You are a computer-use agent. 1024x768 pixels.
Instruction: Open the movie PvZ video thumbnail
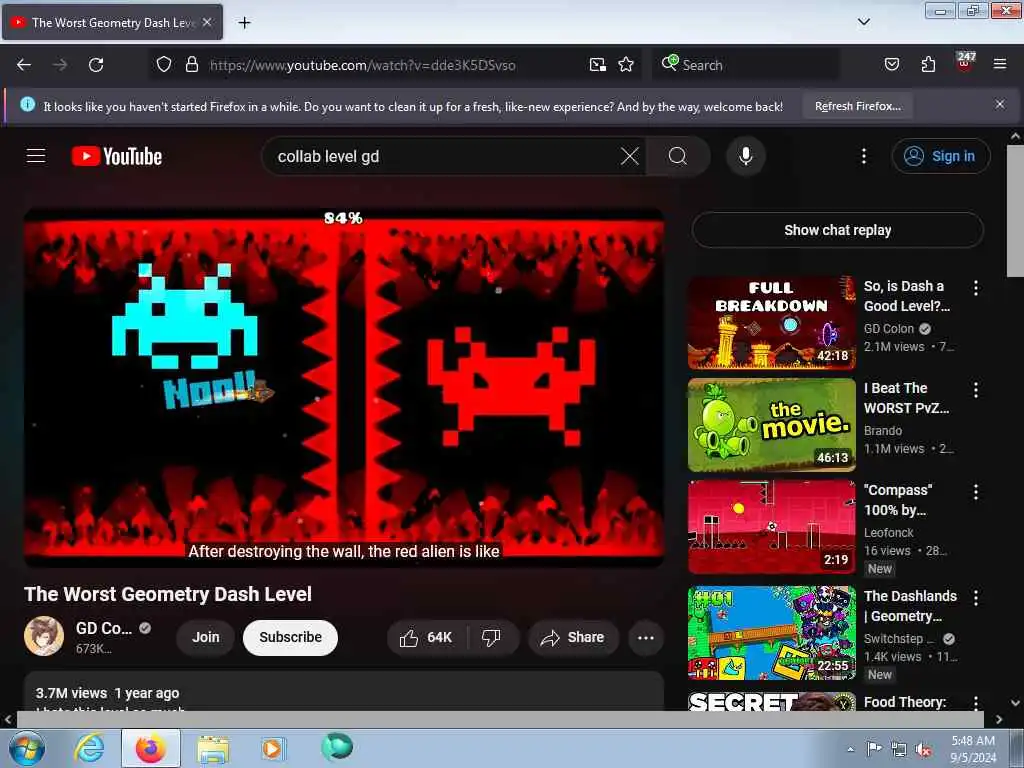click(771, 424)
